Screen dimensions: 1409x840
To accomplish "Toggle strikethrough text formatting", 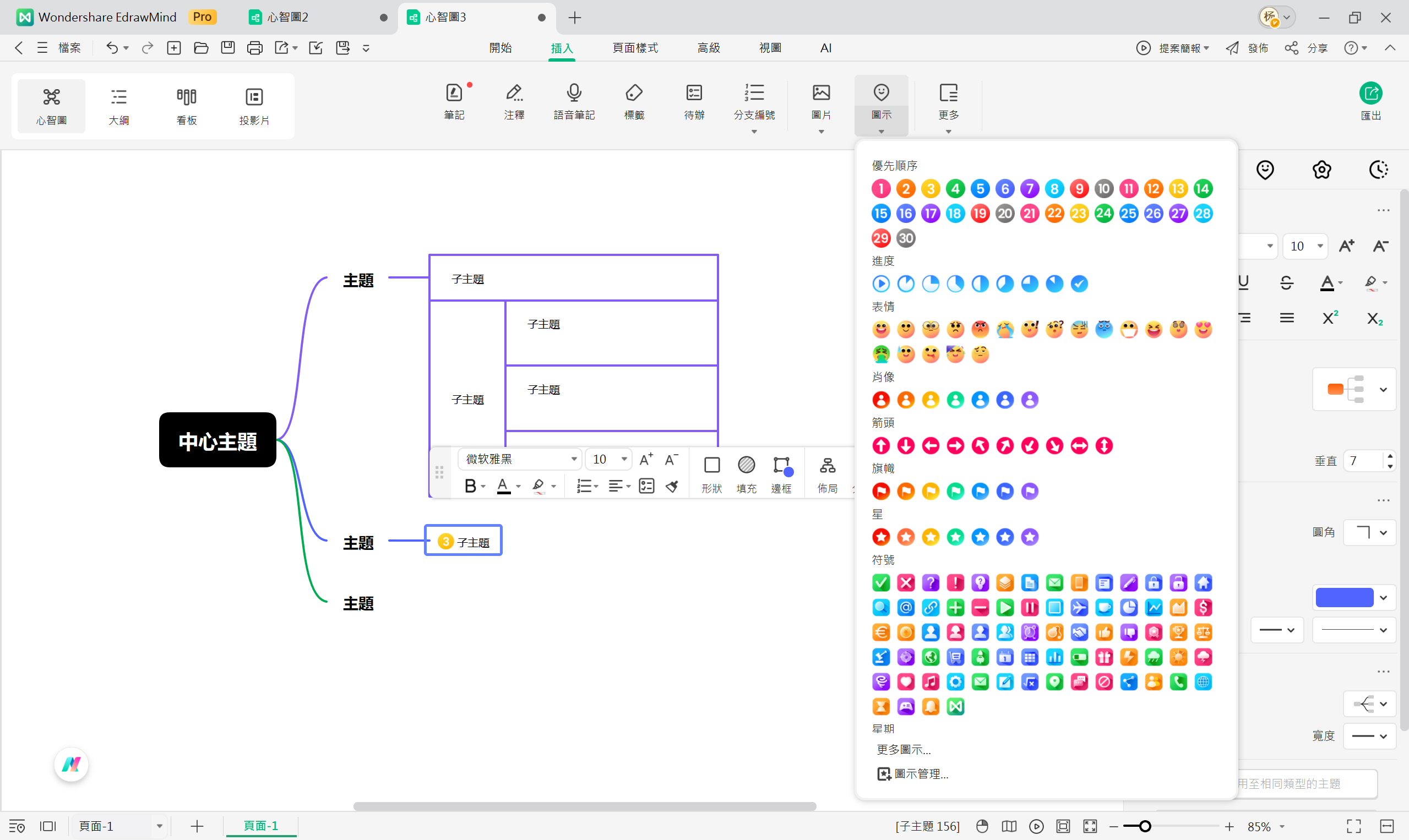I will click(1286, 282).
